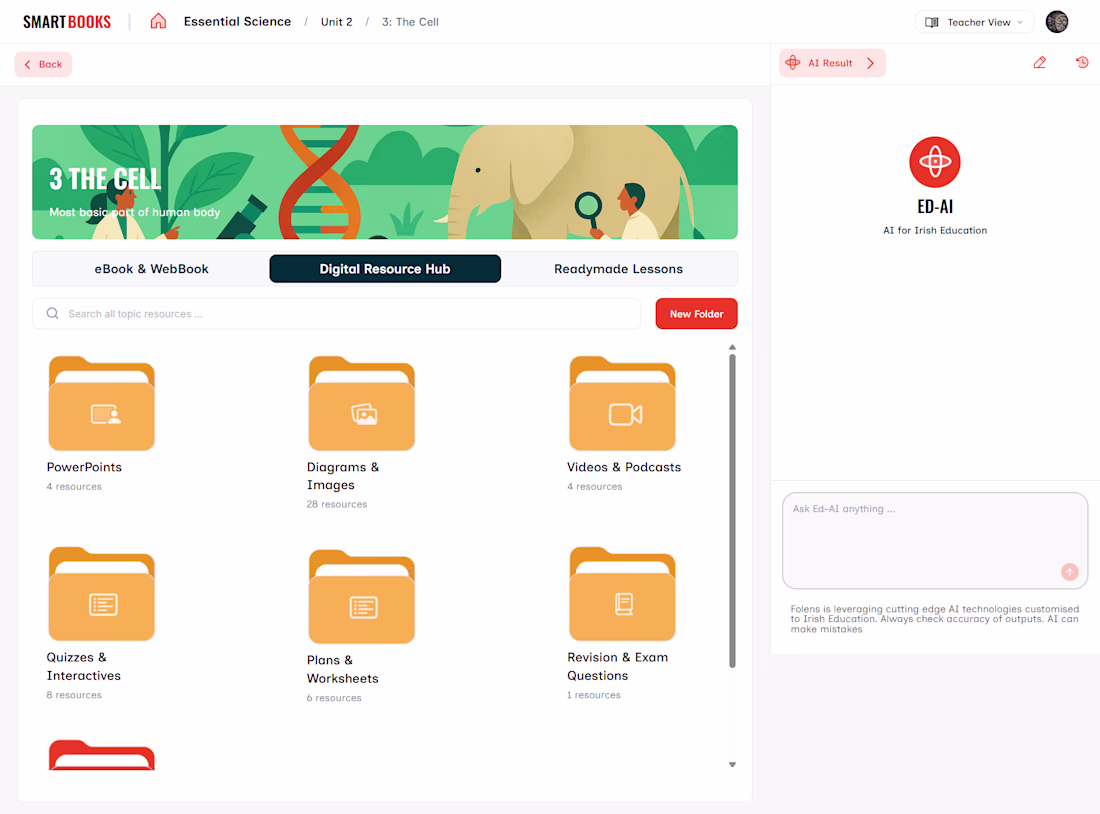Click the scroll down arrow of resource list

[x=732, y=765]
